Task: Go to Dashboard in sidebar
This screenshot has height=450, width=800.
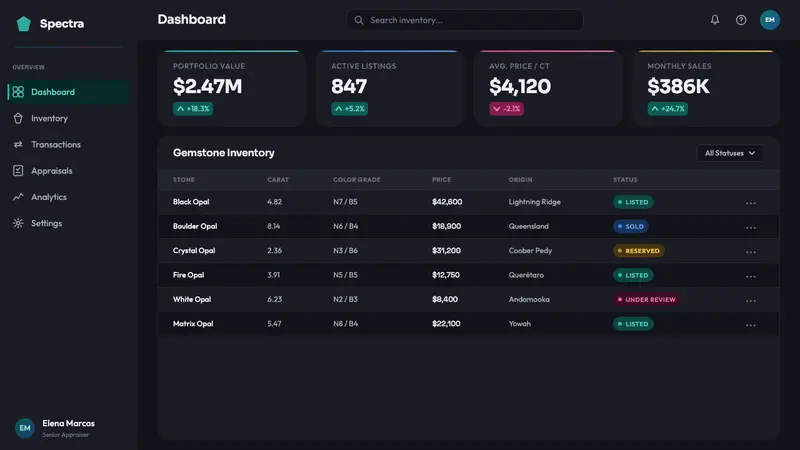Action: click(x=68, y=92)
